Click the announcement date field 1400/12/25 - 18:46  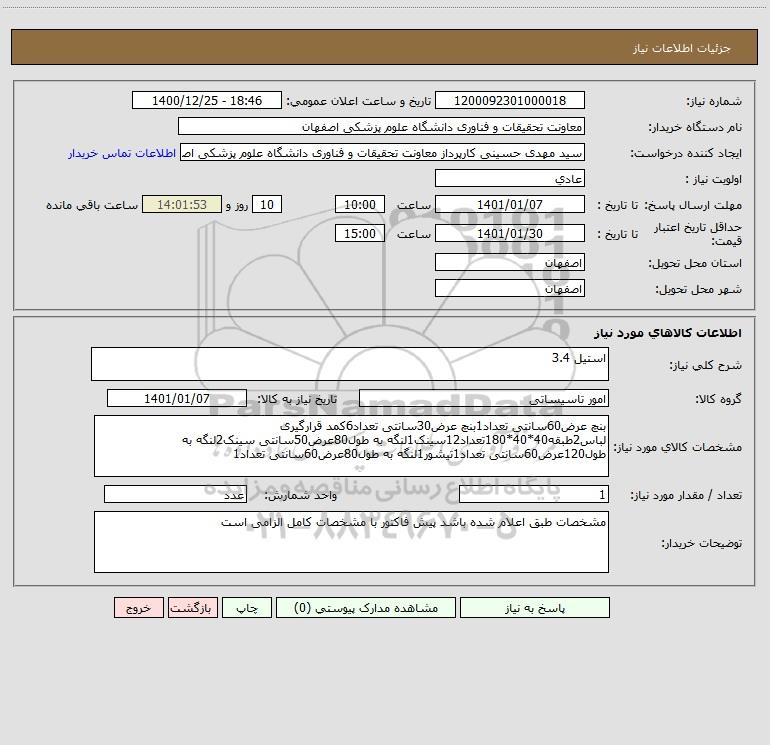(x=207, y=101)
